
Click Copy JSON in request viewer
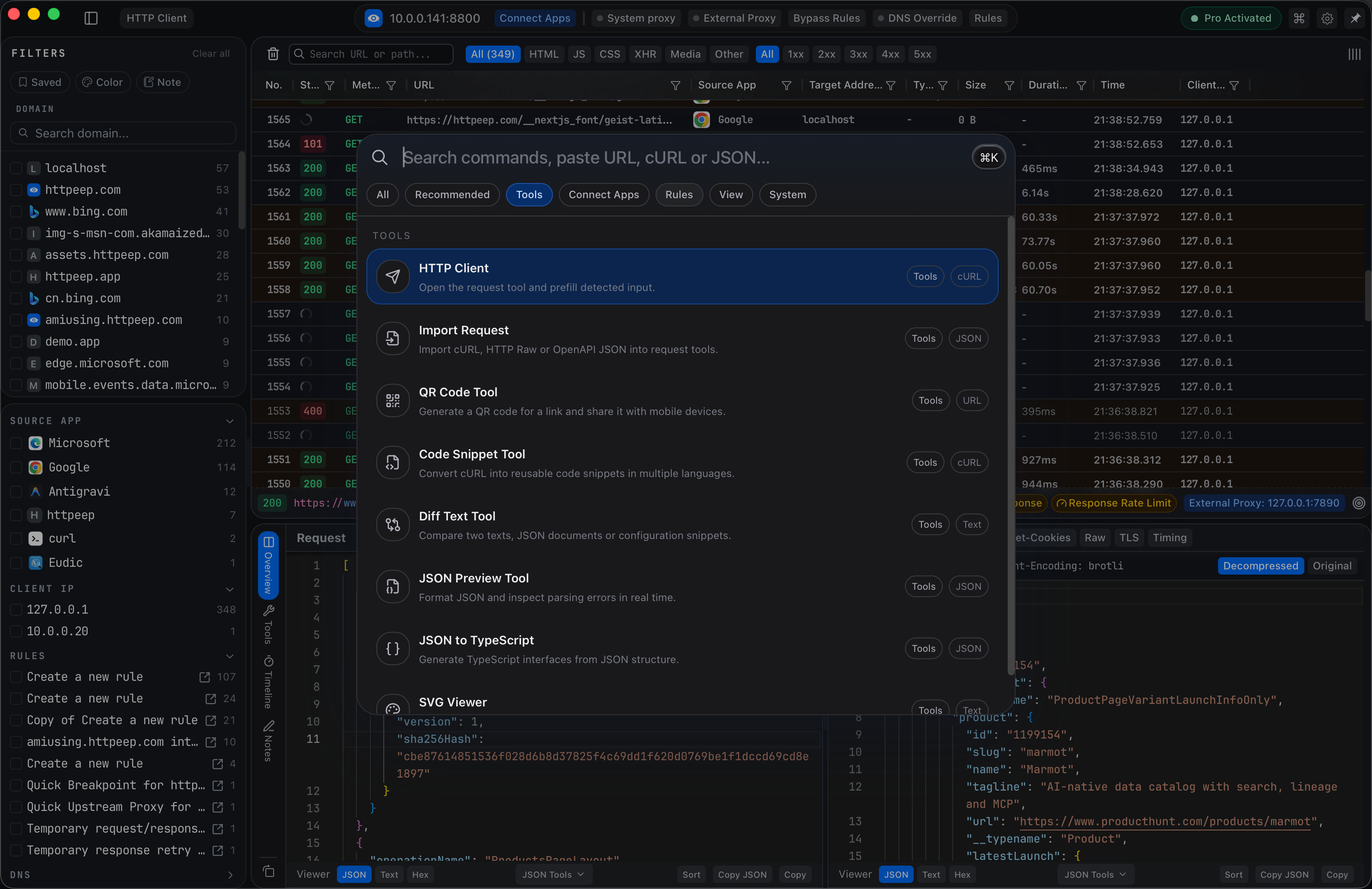click(x=742, y=875)
